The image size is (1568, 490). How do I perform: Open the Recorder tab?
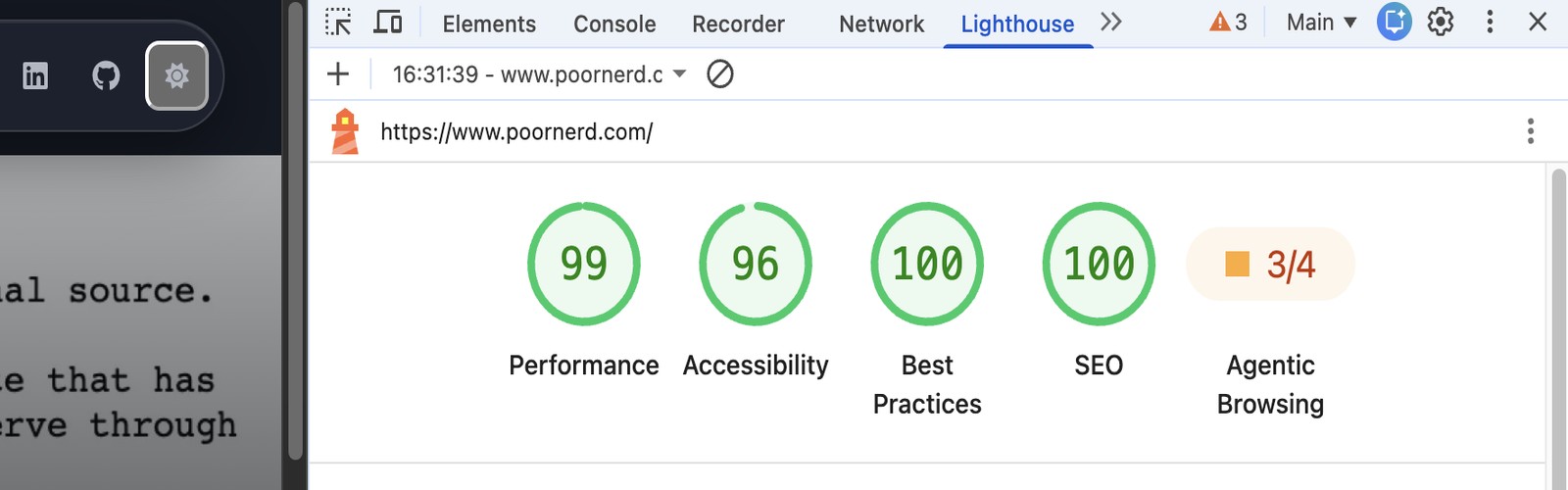click(x=738, y=24)
